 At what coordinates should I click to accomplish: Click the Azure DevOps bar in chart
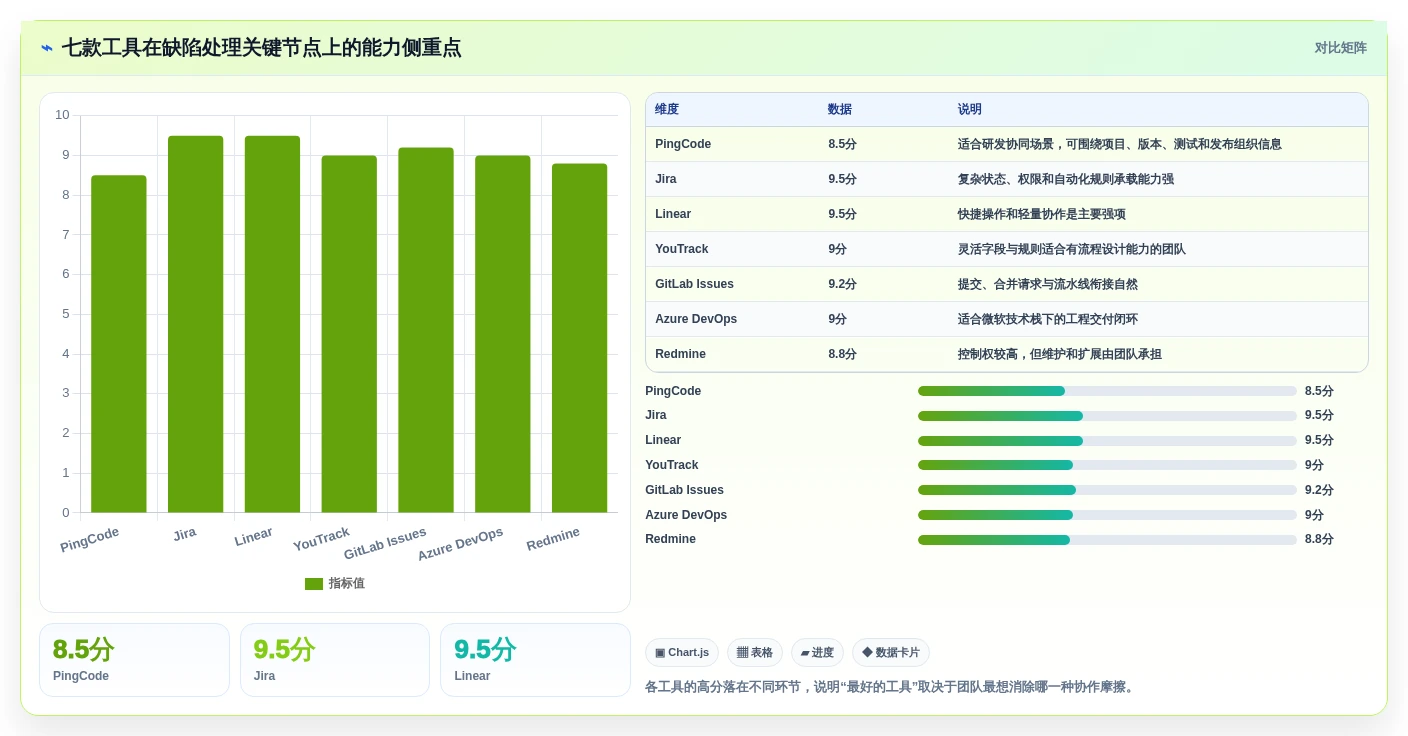click(503, 334)
